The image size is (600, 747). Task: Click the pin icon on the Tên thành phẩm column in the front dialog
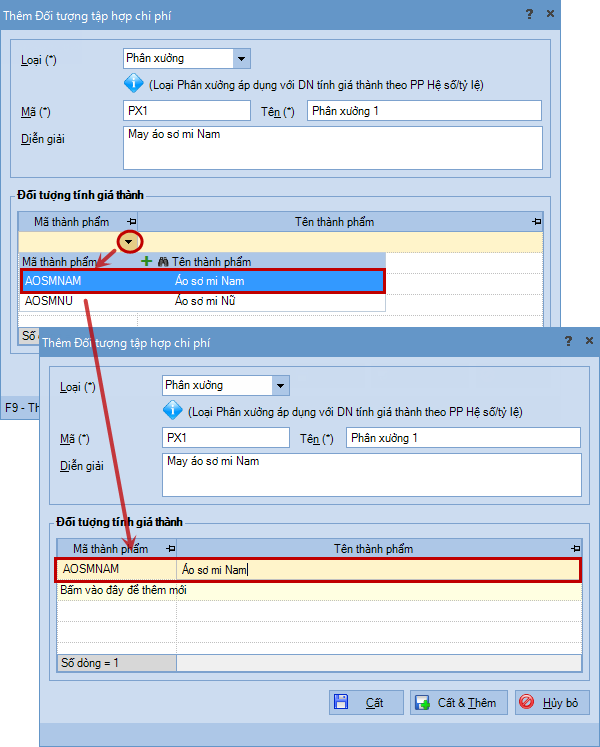click(x=574, y=549)
